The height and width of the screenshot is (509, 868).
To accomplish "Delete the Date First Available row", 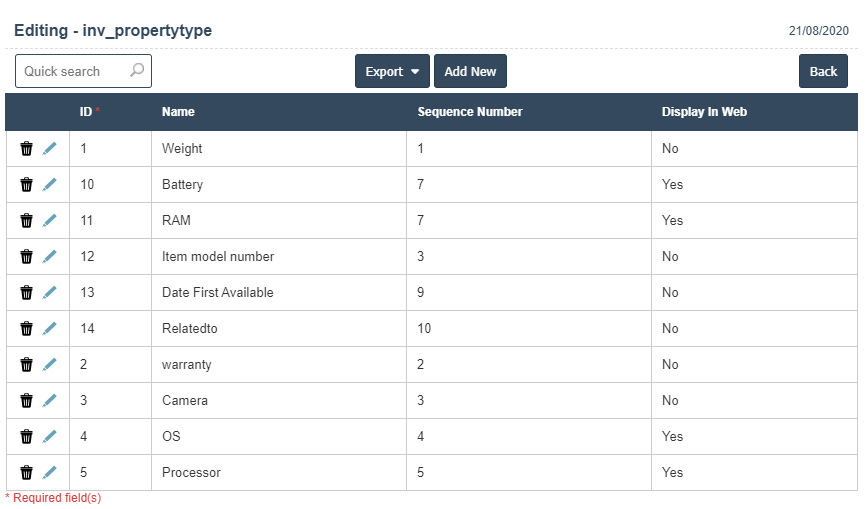I will coord(27,292).
